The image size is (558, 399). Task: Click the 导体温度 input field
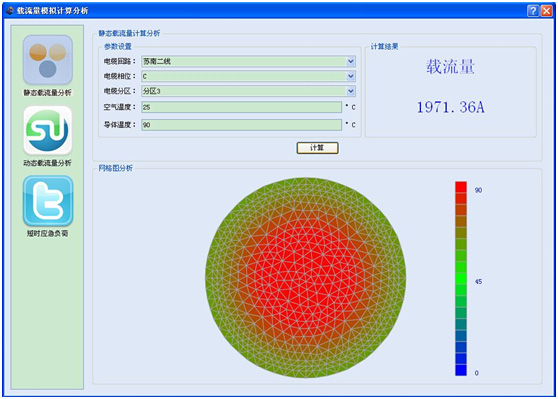[242, 125]
